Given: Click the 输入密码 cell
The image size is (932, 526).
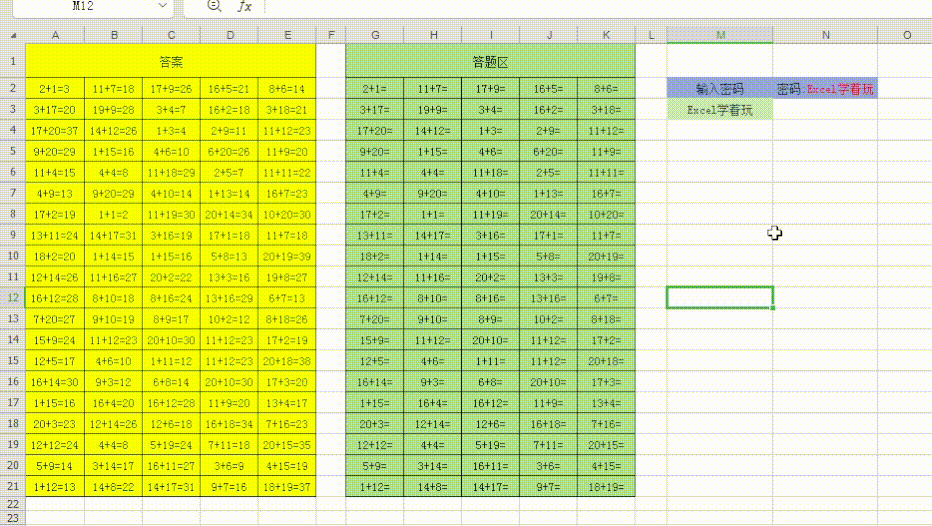Looking at the screenshot, I should tap(720, 89).
